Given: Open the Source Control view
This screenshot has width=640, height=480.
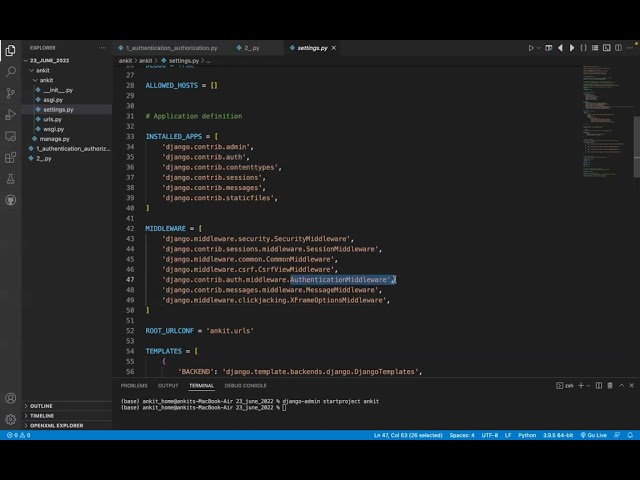Looking at the screenshot, I should 11,92.
